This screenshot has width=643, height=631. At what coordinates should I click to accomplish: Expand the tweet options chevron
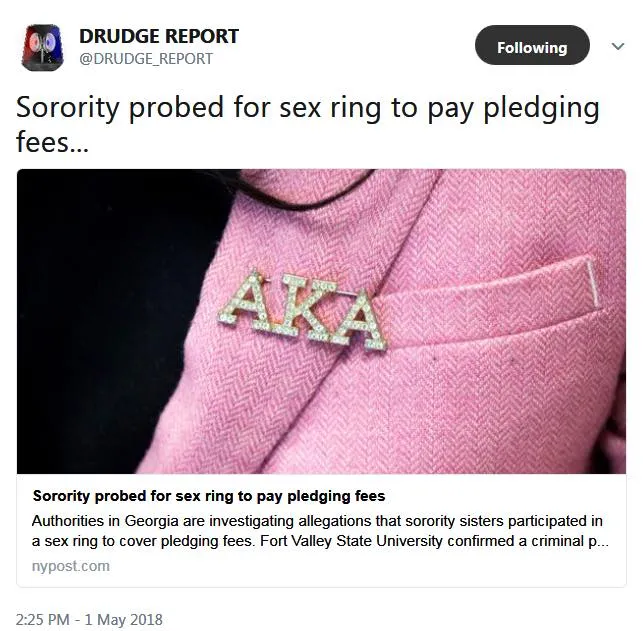click(x=618, y=46)
